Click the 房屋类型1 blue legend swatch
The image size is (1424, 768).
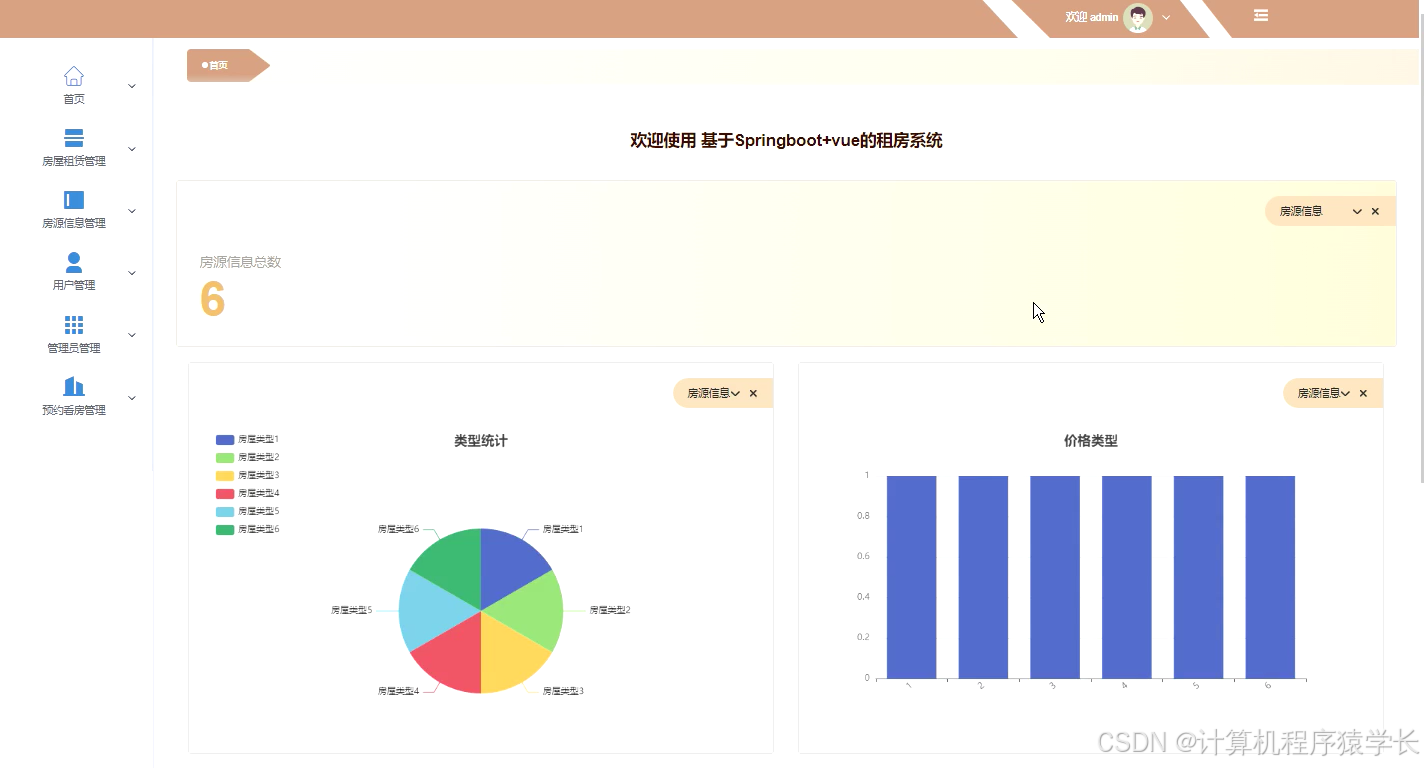click(x=224, y=439)
